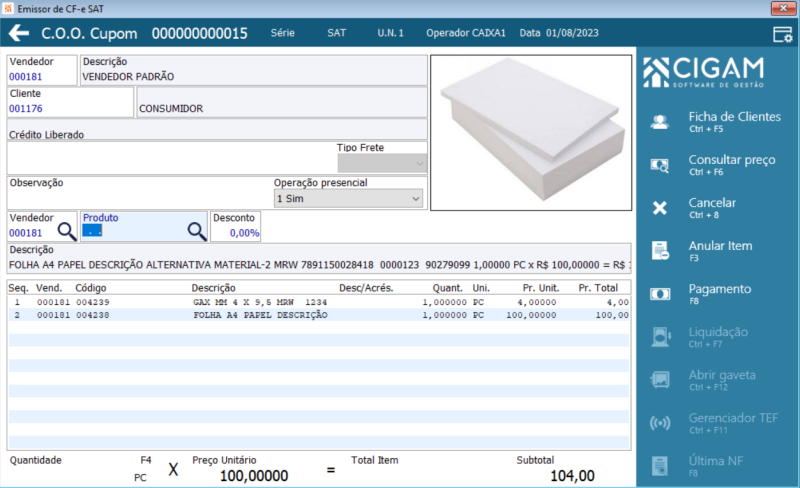This screenshot has width=800, height=488.
Task: Open the settings window icon in header
Action: click(x=782, y=34)
